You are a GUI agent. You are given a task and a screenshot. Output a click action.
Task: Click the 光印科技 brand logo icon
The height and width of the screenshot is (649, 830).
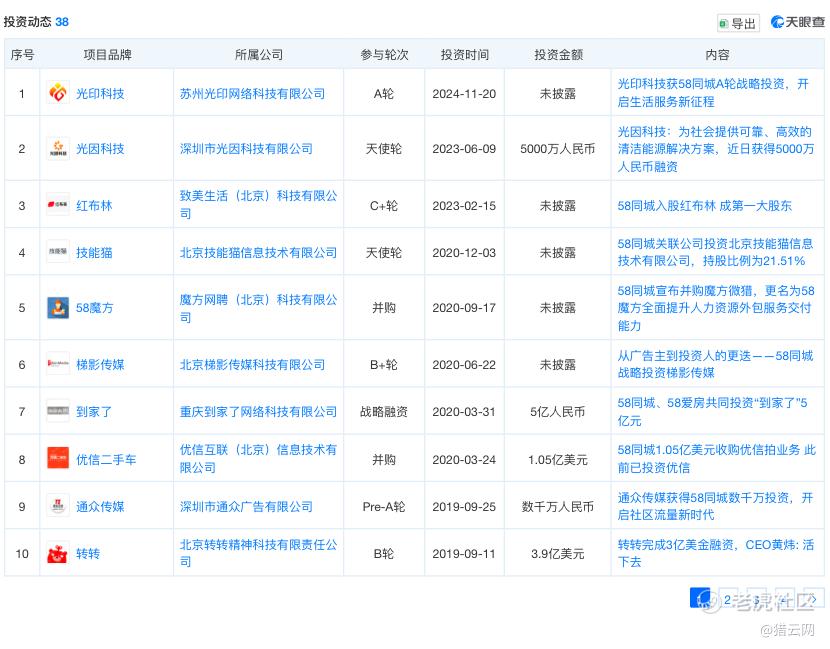coord(58,93)
